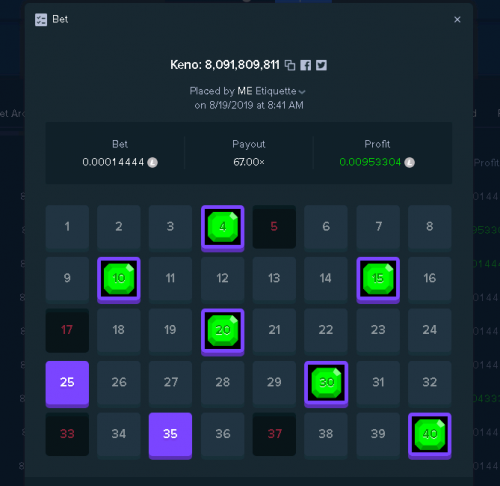This screenshot has height=486, width=500.
Task: Tap Keno tile 18
Action: click(x=119, y=331)
